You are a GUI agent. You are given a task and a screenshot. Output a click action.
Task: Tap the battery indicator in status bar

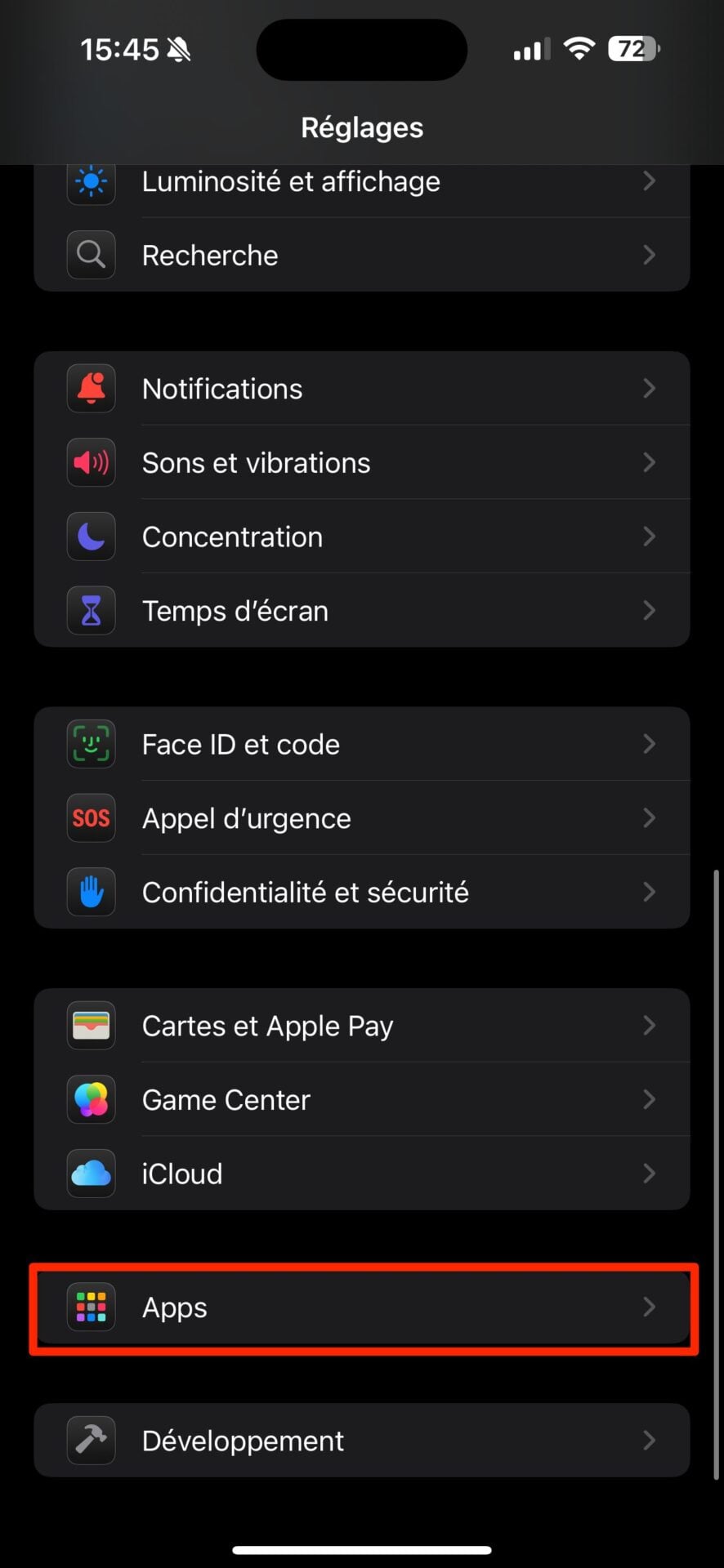(x=633, y=50)
